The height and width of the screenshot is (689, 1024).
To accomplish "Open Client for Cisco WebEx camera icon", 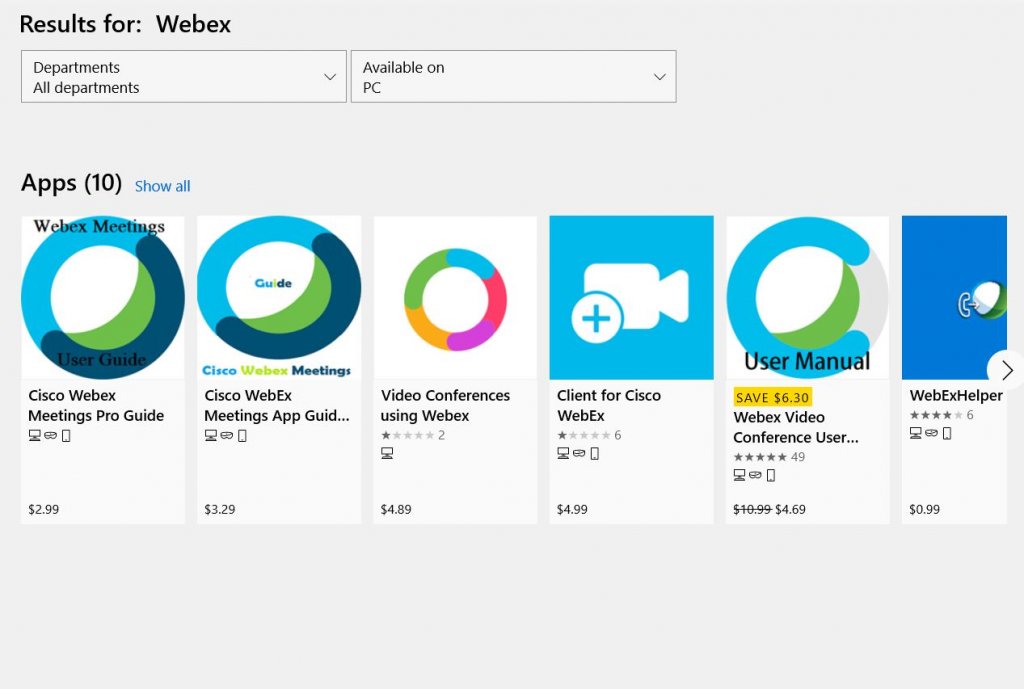I will click(x=631, y=297).
